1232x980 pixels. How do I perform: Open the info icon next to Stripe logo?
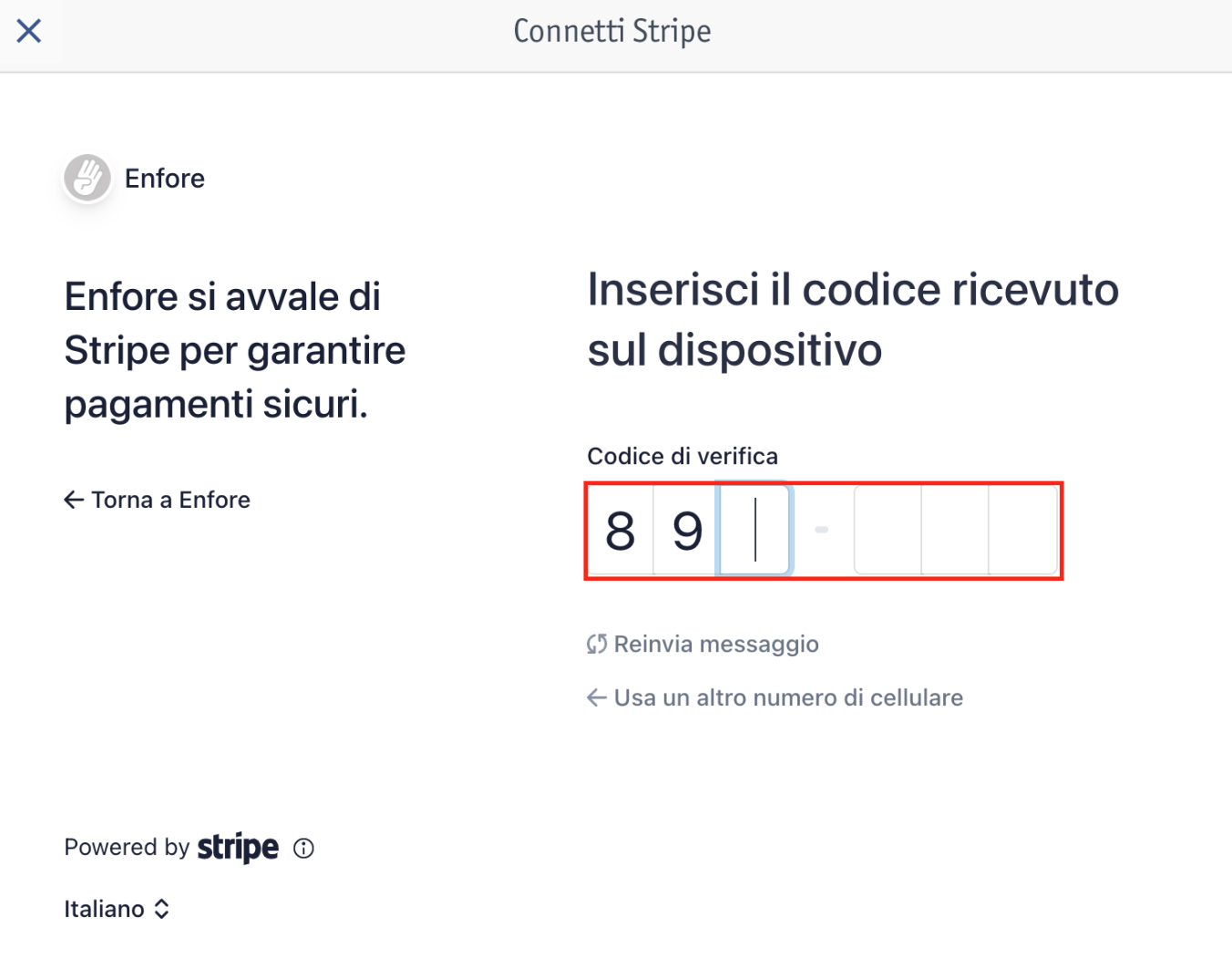tap(303, 849)
